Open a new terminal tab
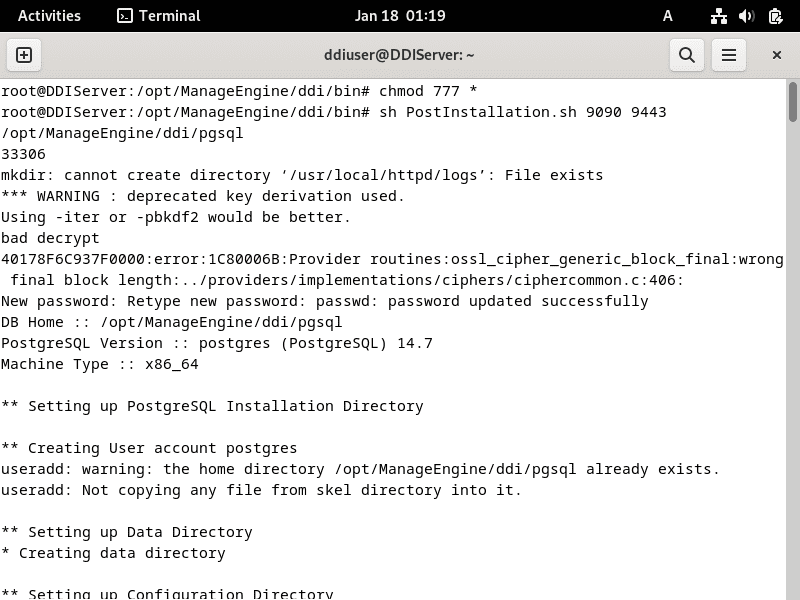Screen dimensions: 800x600 [25, 55]
